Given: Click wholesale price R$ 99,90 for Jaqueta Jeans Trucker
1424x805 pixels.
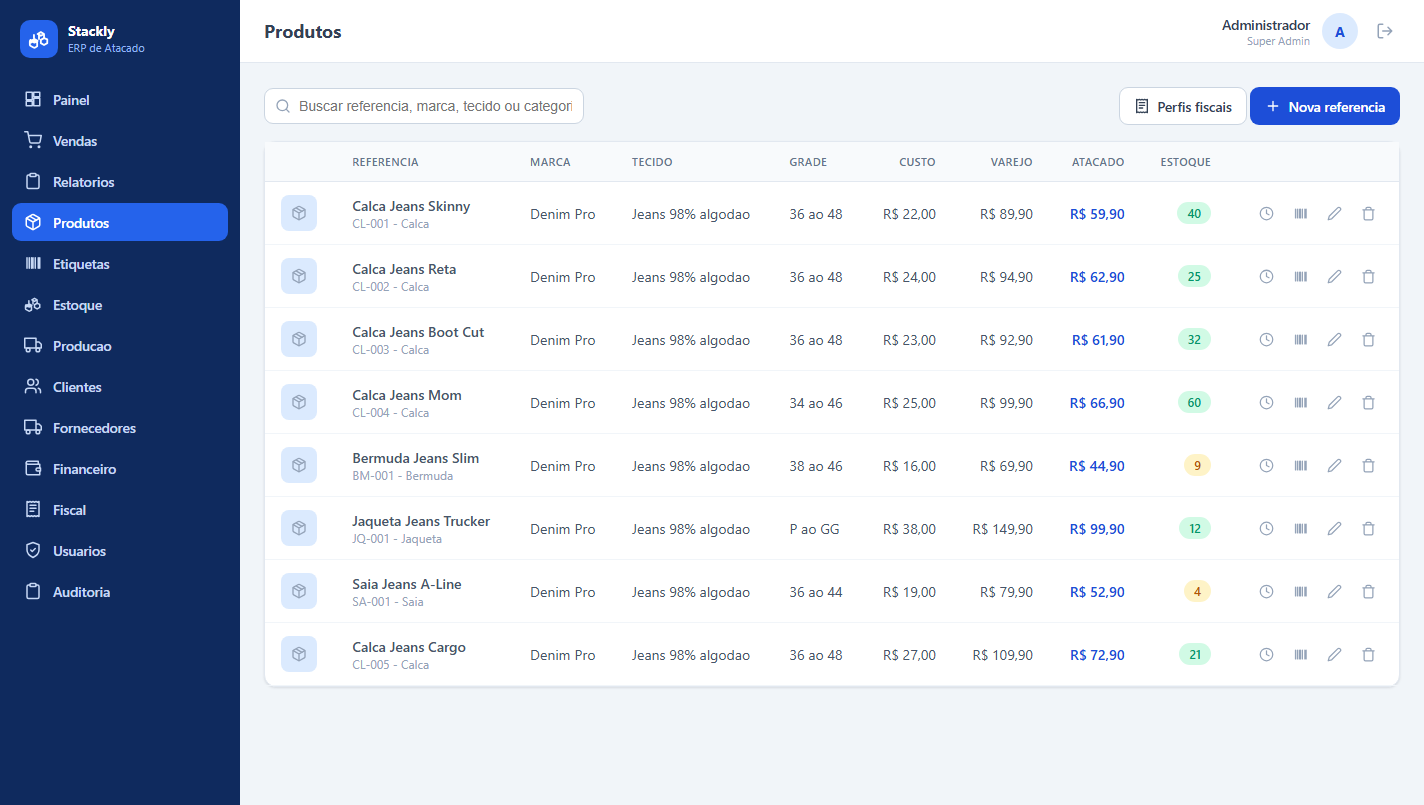Looking at the screenshot, I should pyautogui.click(x=1097, y=529).
